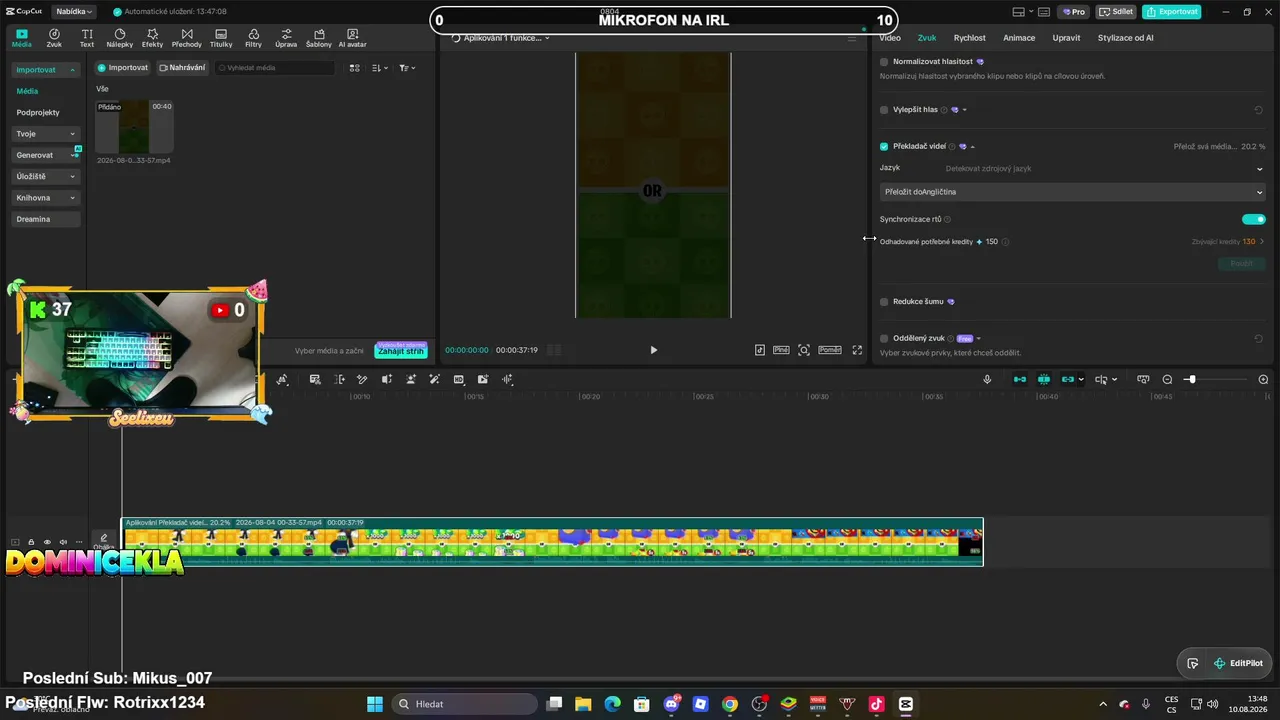Switch to the Rychlost tab
This screenshot has width=1280, height=720.
970,38
